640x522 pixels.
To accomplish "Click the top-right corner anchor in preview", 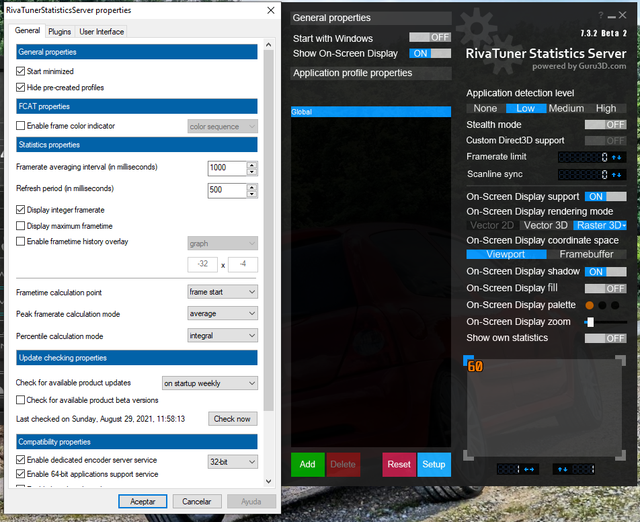I will [620, 360].
